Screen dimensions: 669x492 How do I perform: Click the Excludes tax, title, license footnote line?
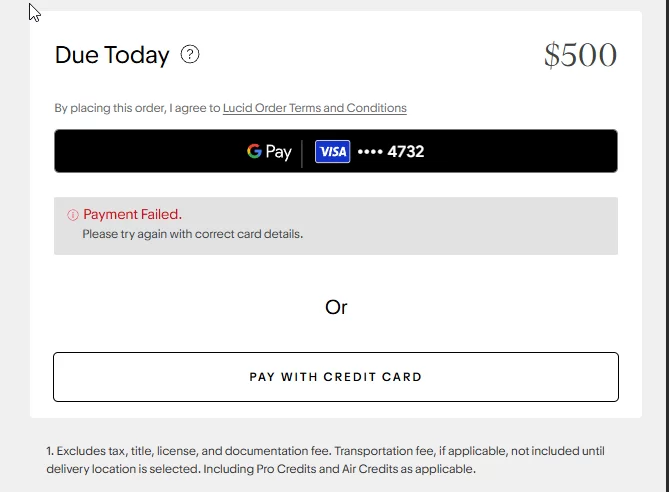click(325, 451)
